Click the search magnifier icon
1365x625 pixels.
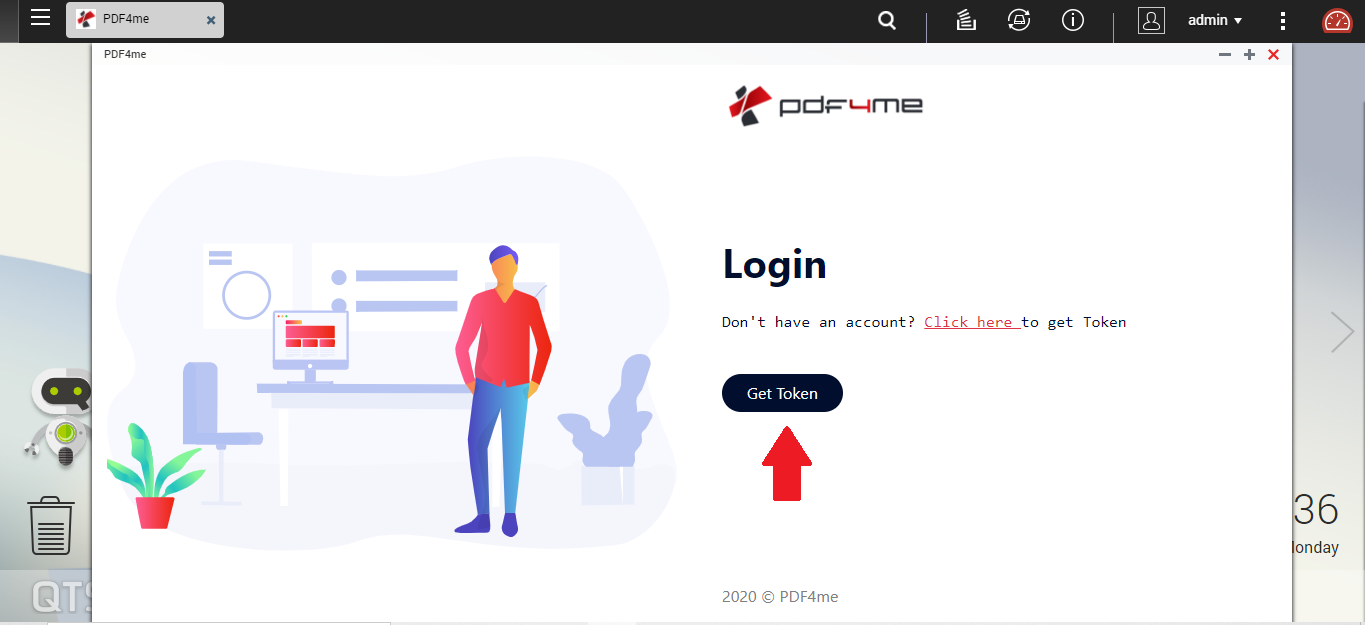pyautogui.click(x=887, y=20)
